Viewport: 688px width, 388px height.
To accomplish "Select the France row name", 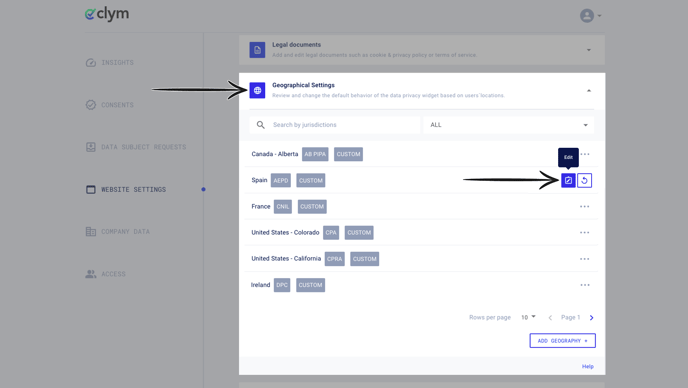I will [x=261, y=207].
